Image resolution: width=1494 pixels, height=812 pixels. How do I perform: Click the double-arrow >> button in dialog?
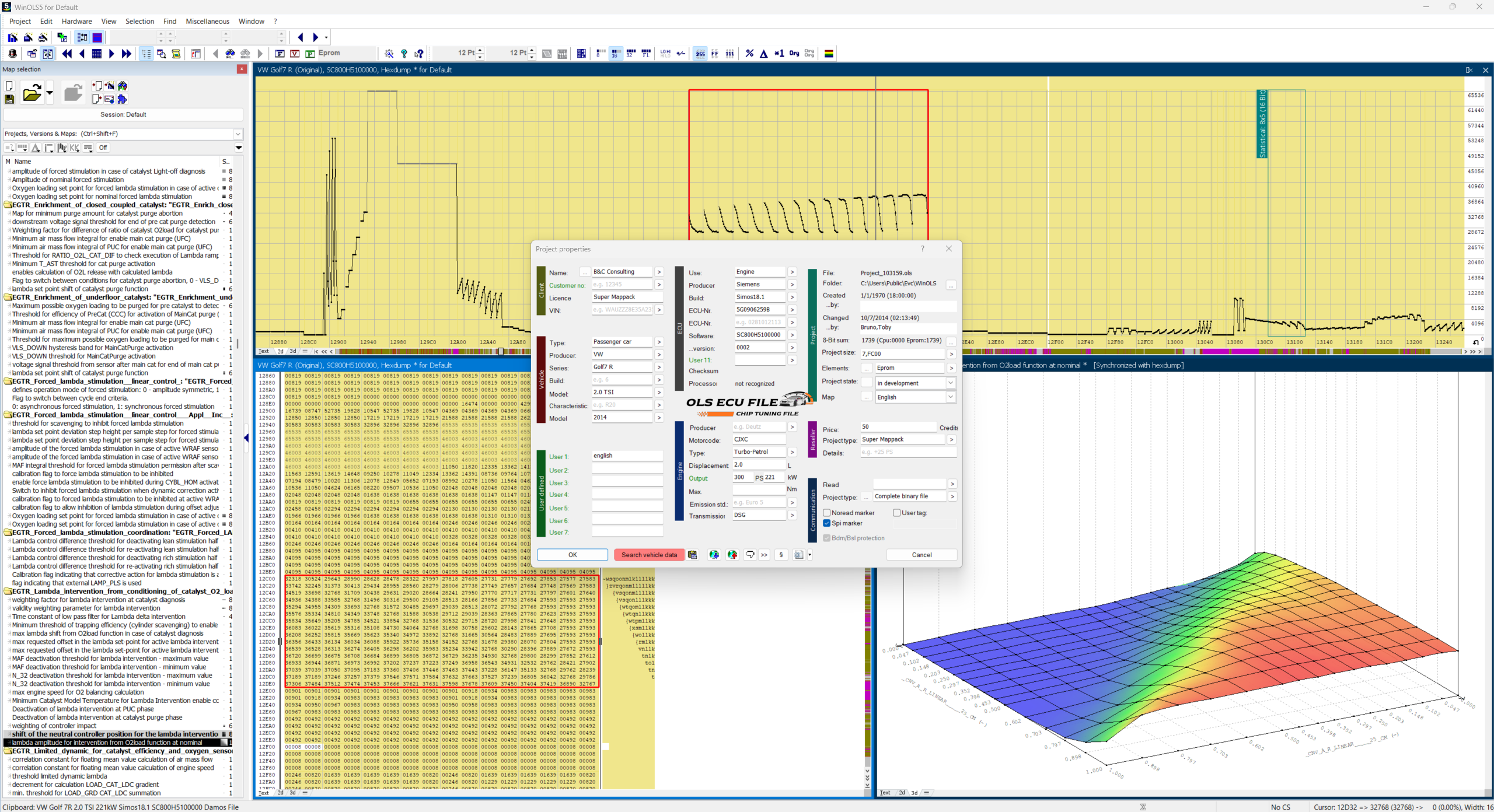click(x=764, y=555)
